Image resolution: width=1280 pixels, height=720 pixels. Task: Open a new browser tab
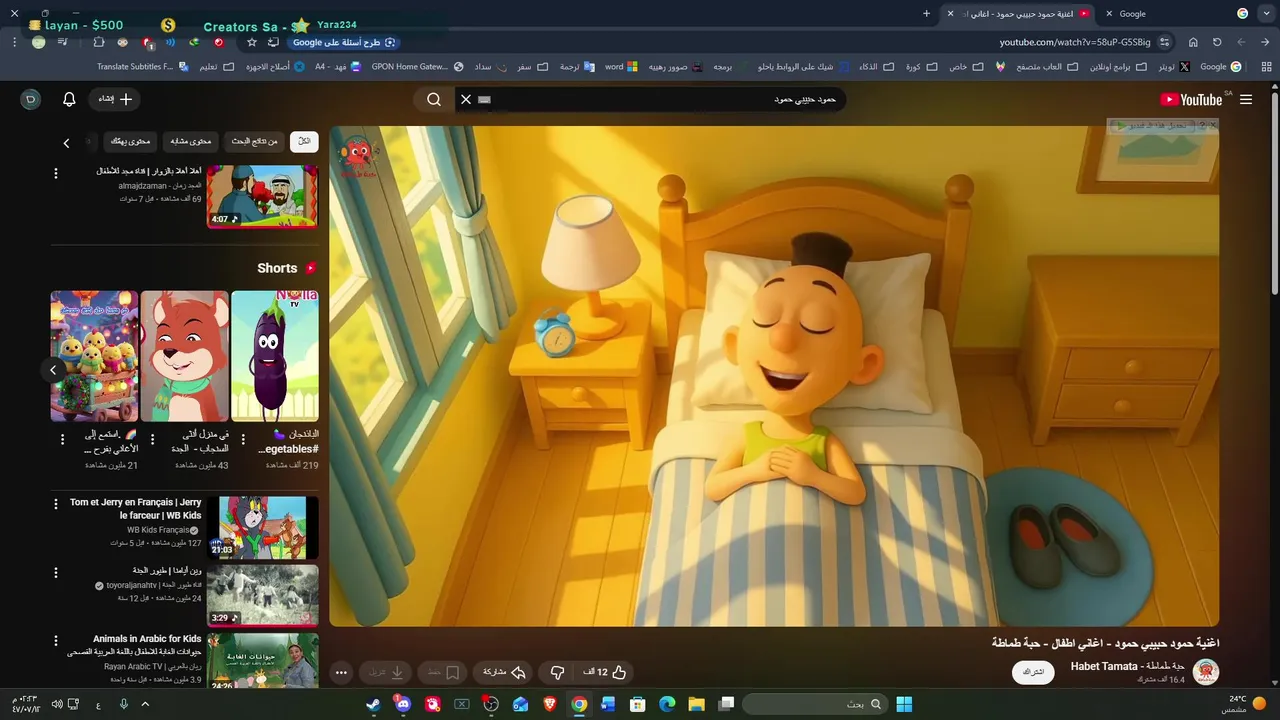tap(926, 14)
